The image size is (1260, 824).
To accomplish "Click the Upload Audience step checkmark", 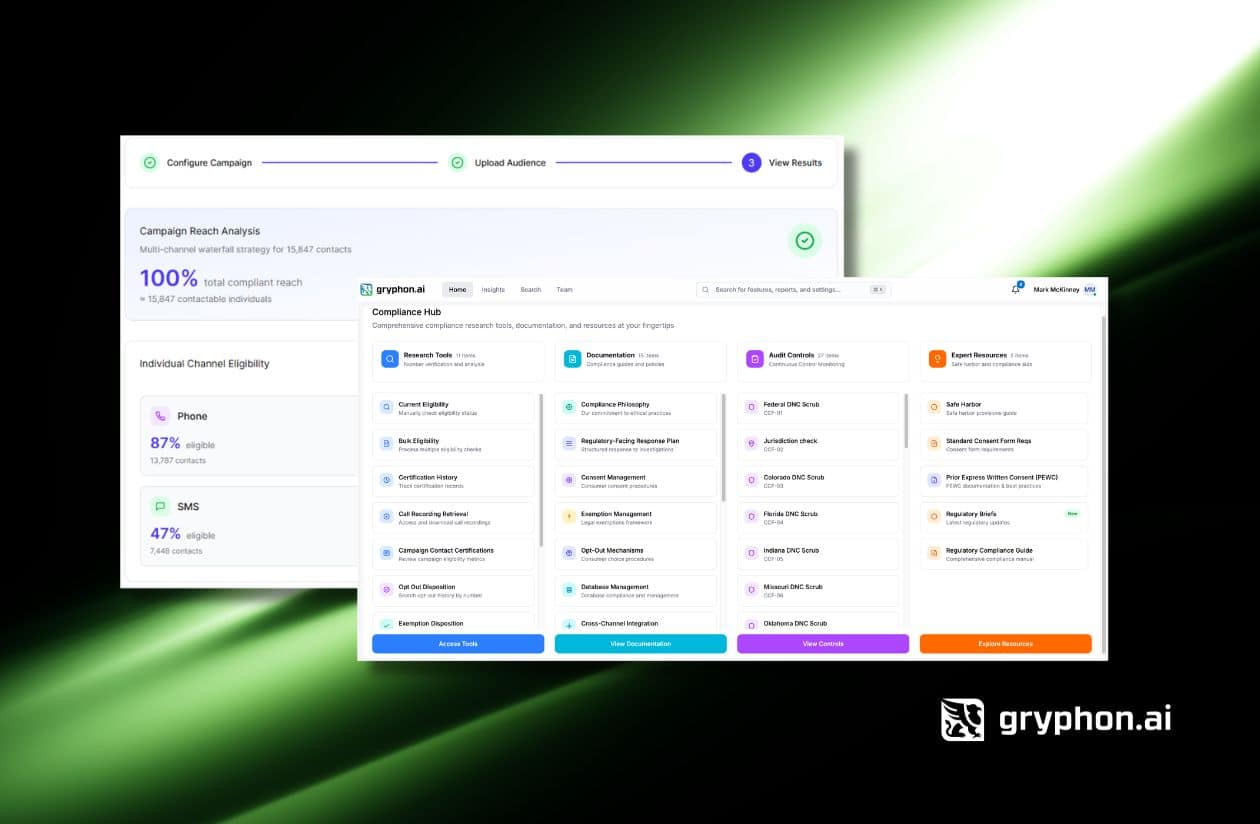I will click(x=457, y=163).
